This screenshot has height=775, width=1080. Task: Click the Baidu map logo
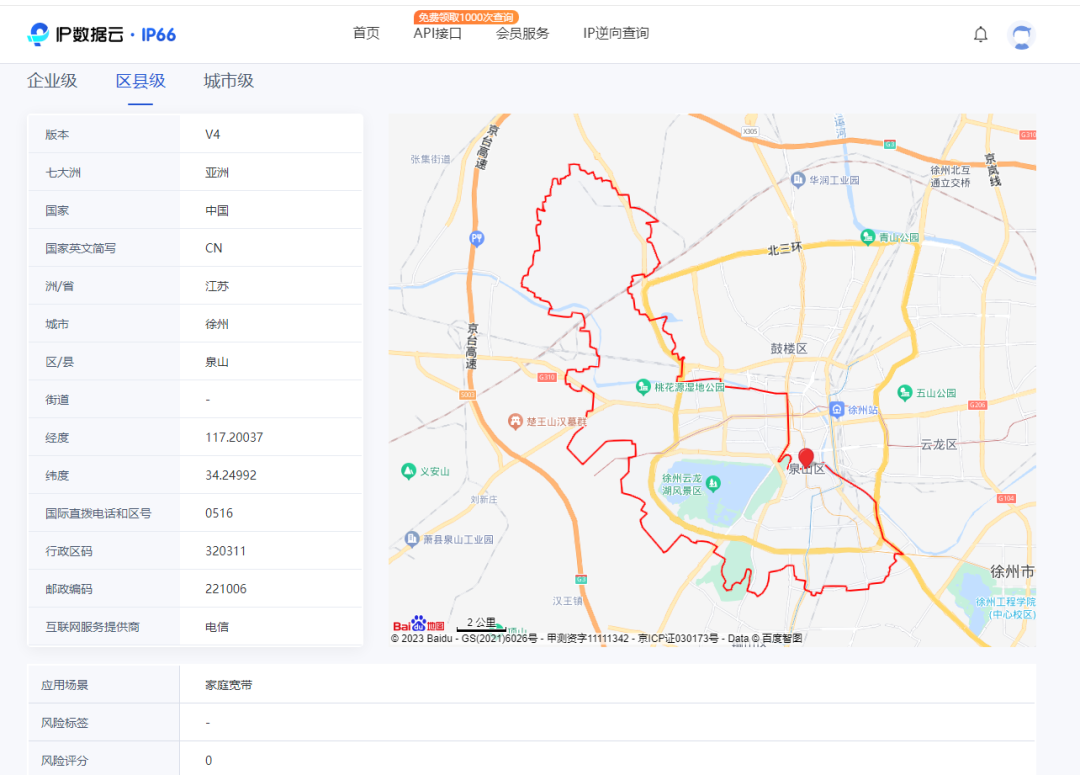click(418, 625)
